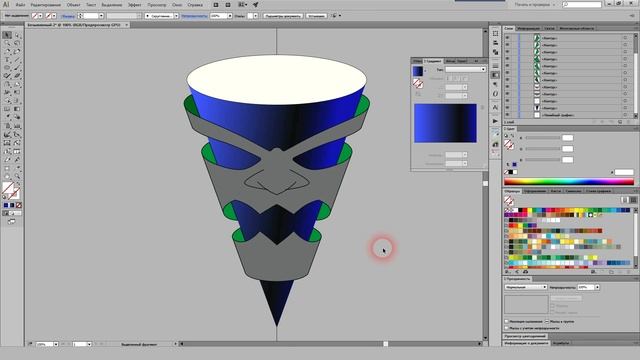Screen dimensions: 640x360
Task: Open control bar fill swatch dropdown
Action: 40,16
